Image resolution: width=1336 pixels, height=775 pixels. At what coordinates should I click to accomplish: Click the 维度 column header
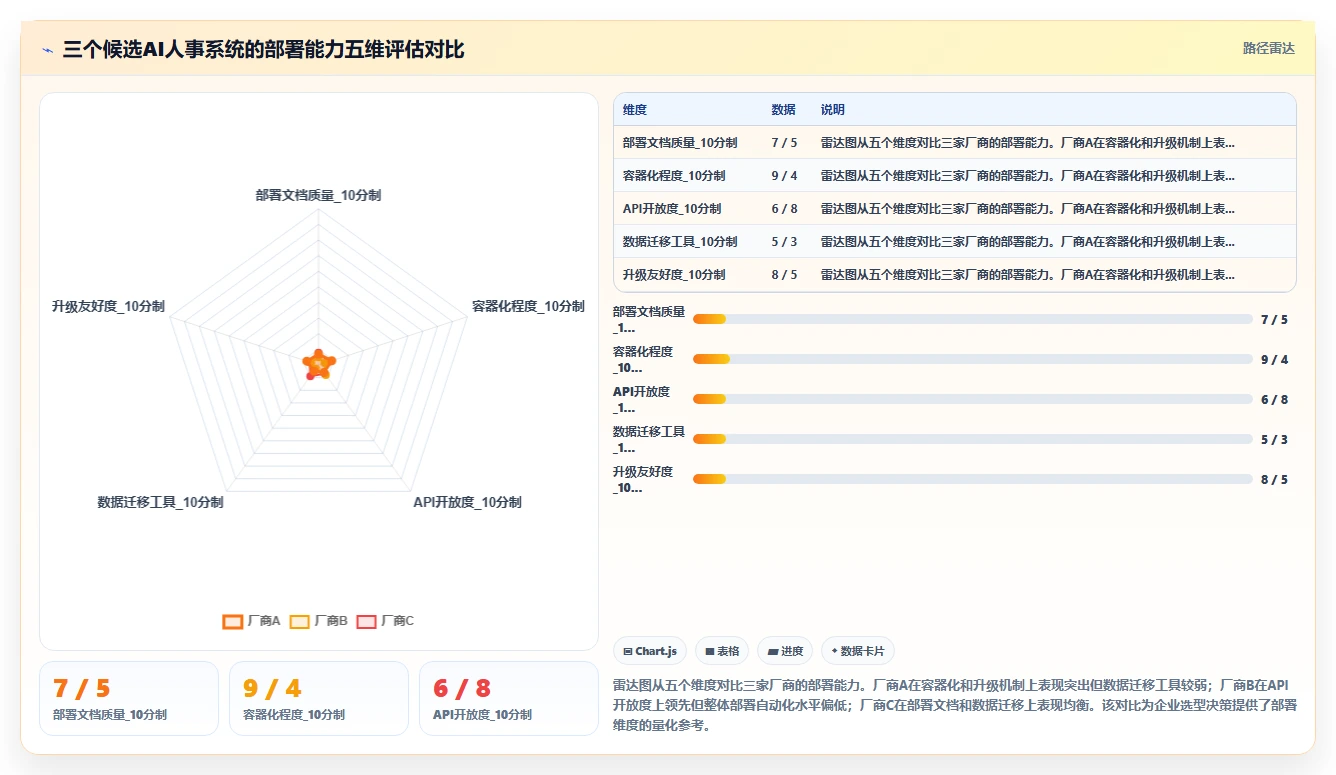(635, 110)
